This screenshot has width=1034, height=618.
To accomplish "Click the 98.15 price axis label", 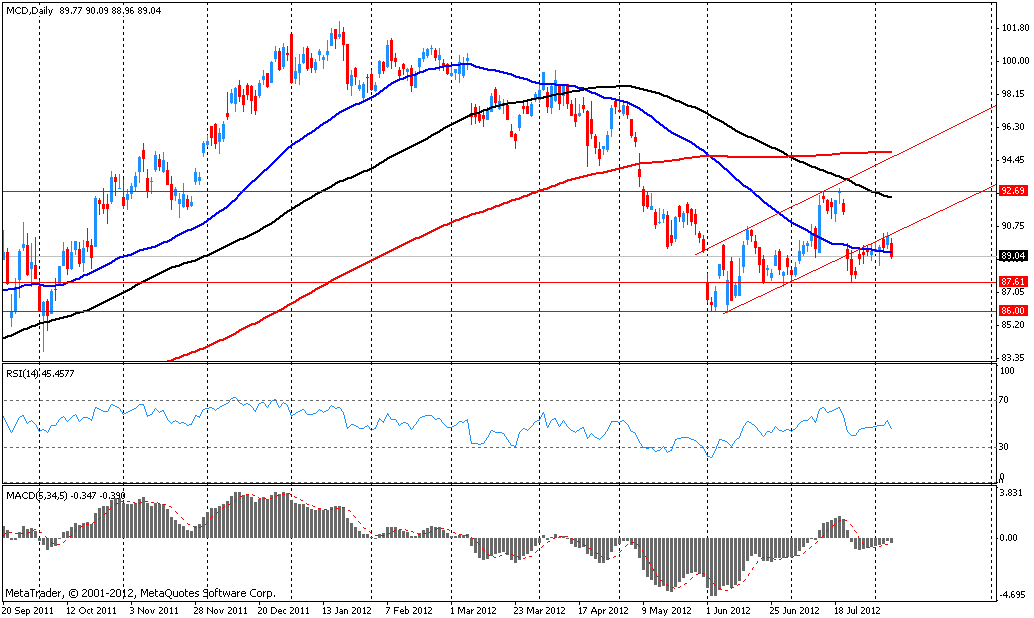I will tap(1013, 94).
